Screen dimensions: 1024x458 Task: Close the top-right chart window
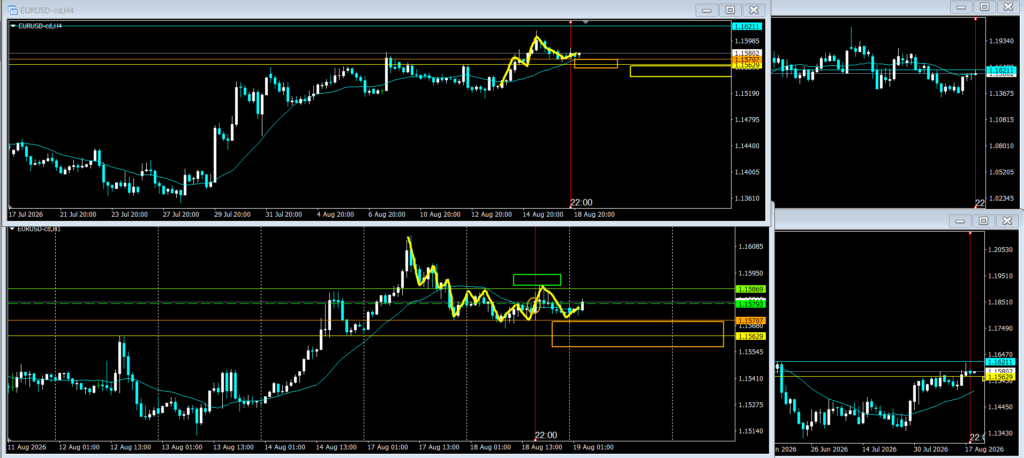1008,7
